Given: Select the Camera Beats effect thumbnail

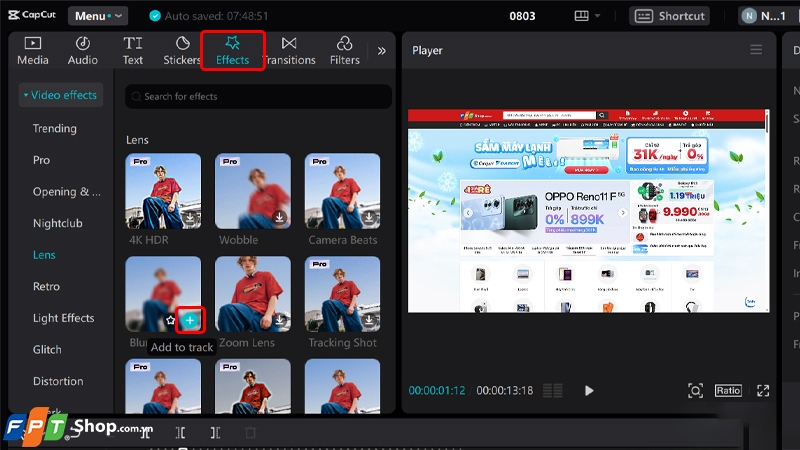Looking at the screenshot, I should tap(342, 191).
